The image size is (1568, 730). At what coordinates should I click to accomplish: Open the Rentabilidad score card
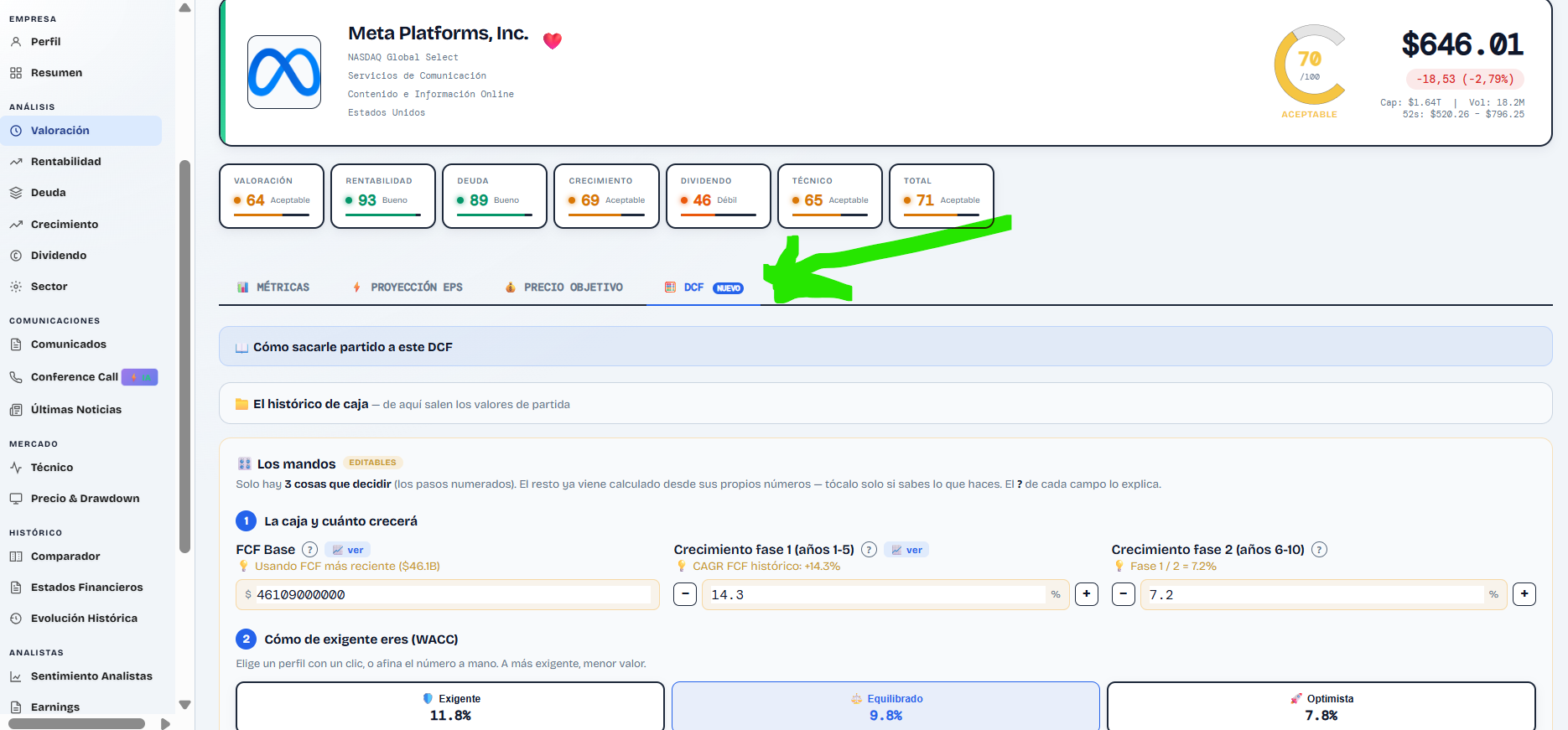pyautogui.click(x=383, y=196)
